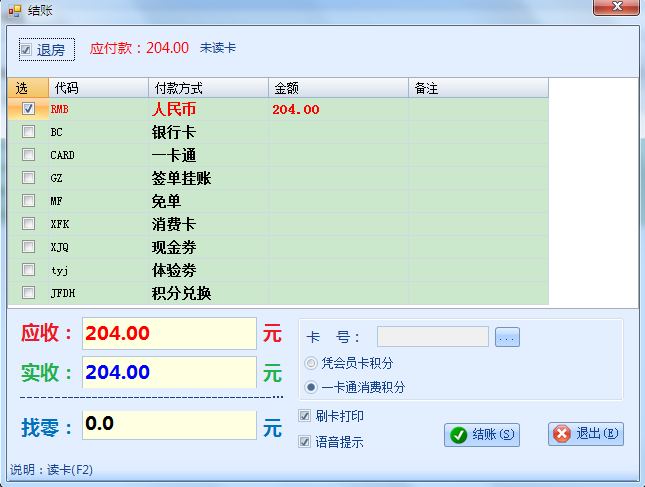Image resolution: width=645 pixels, height=487 pixels.
Task: Click the tyj code cell
Action: point(99,270)
